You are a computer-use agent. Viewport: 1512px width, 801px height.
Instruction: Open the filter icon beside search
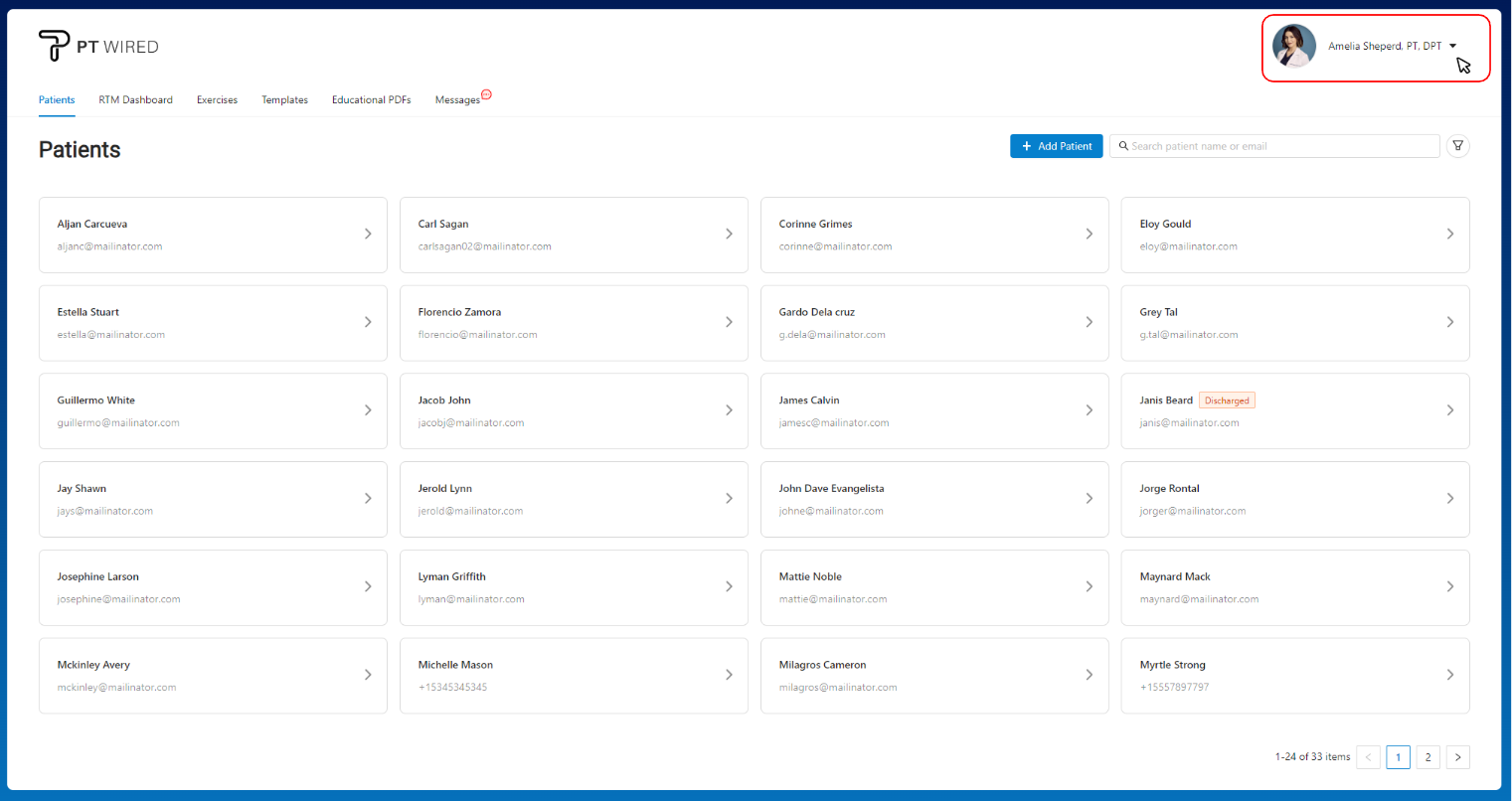[1457, 146]
